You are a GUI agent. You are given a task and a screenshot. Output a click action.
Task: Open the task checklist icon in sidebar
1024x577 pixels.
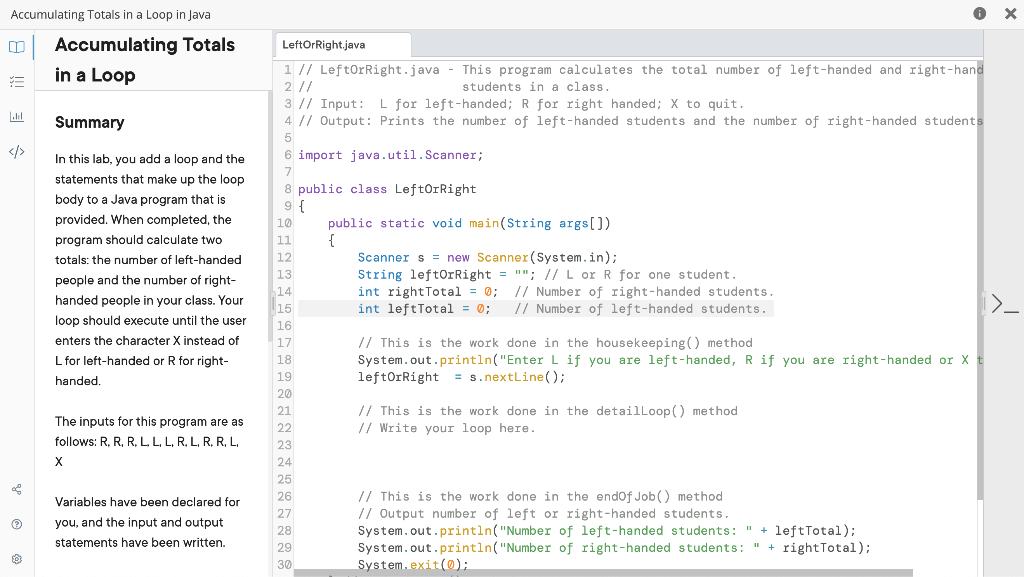(x=17, y=82)
